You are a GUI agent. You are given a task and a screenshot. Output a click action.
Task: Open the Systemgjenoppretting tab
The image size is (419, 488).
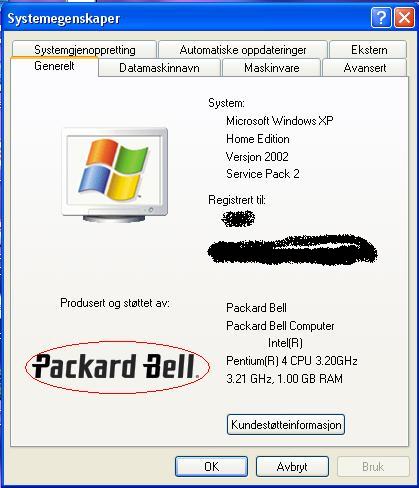pyautogui.click(x=85, y=50)
